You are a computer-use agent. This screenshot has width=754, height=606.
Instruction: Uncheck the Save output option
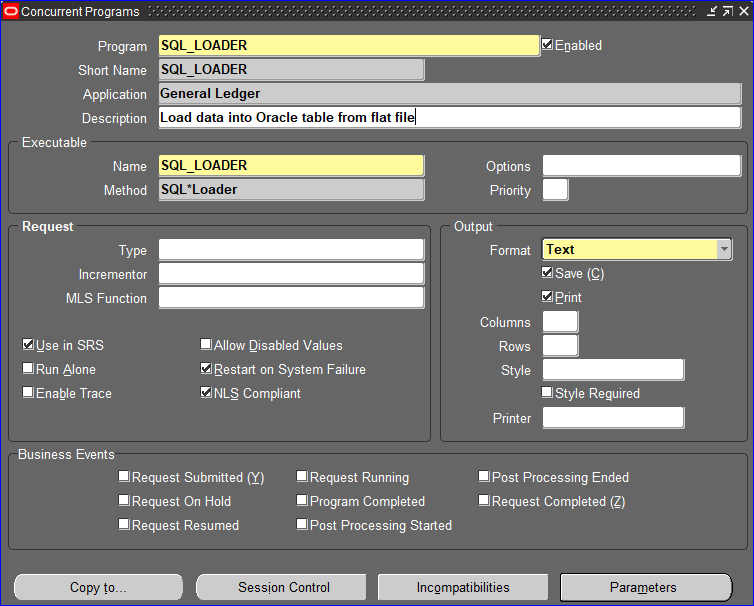pos(547,273)
